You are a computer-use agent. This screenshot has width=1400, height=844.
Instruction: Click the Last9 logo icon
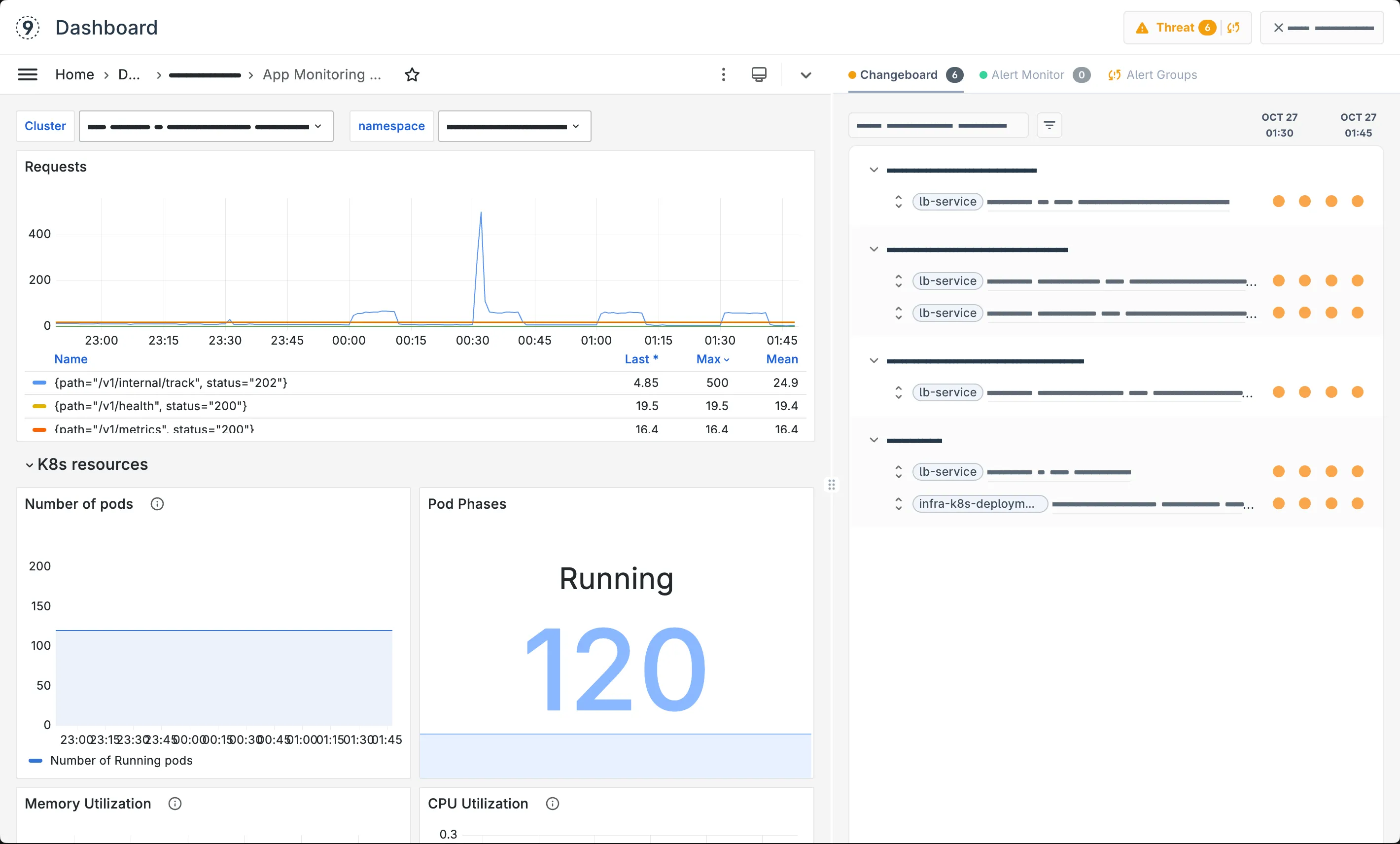point(27,27)
